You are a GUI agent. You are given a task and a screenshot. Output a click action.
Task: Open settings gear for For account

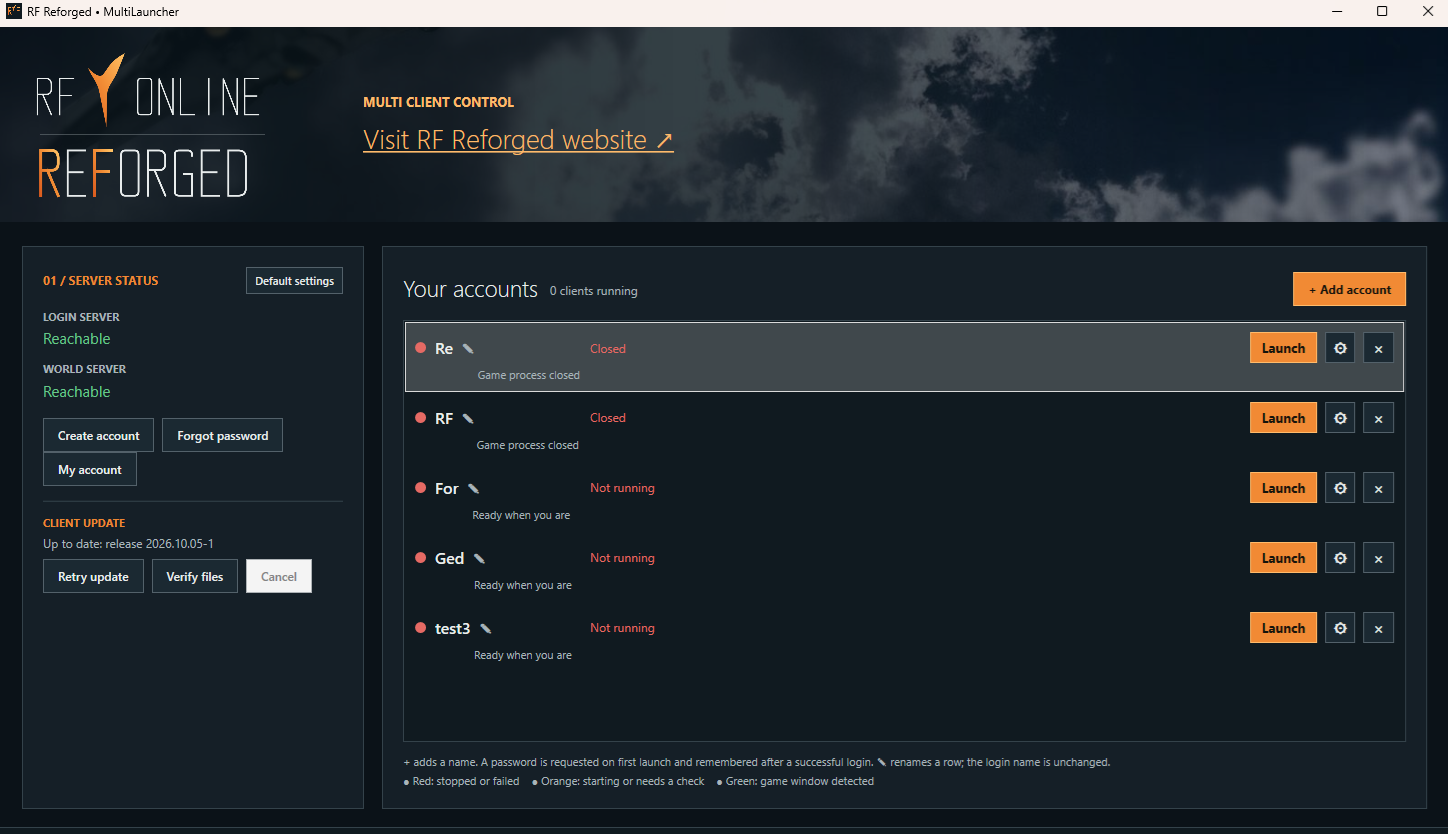pos(1340,488)
